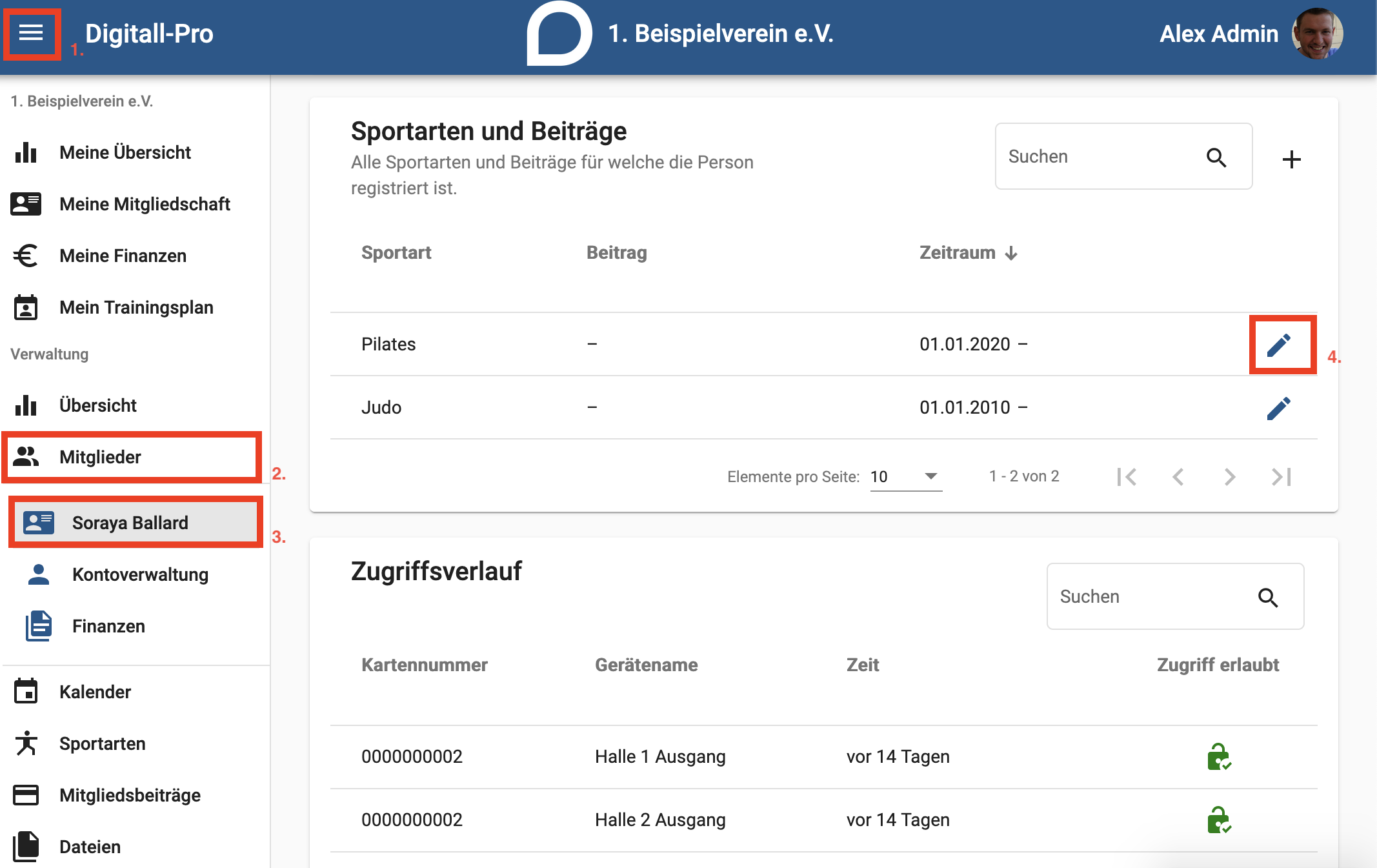Image resolution: width=1377 pixels, height=868 pixels.
Task: Click Alex Admin profile avatar
Action: click(x=1317, y=34)
